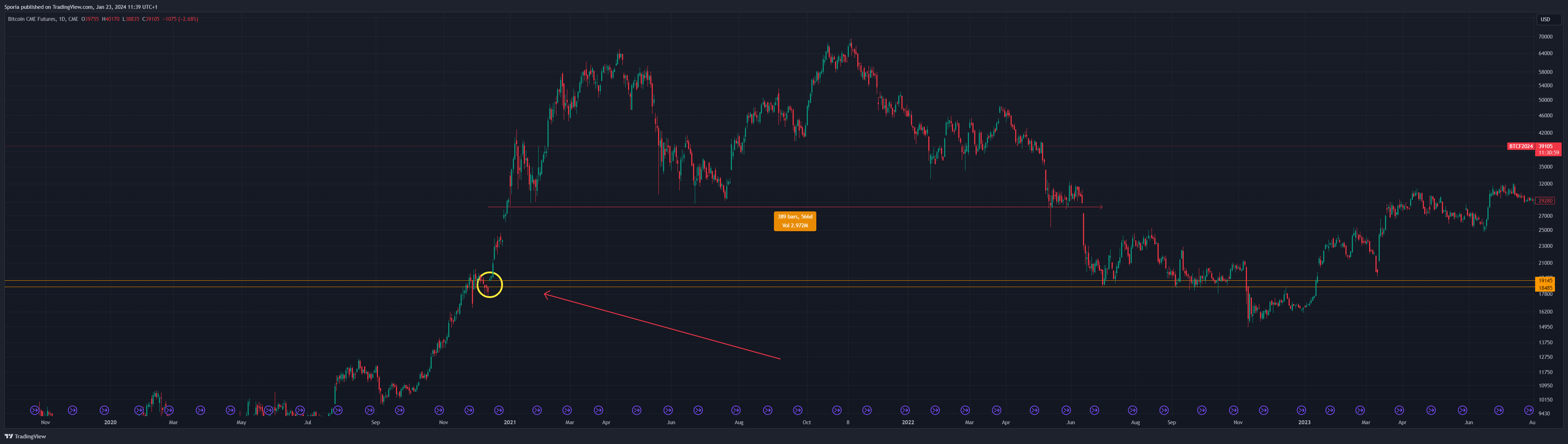This screenshot has height=444, width=1568.
Task: Click the 2022 year label on the time axis
Action: coord(907,423)
